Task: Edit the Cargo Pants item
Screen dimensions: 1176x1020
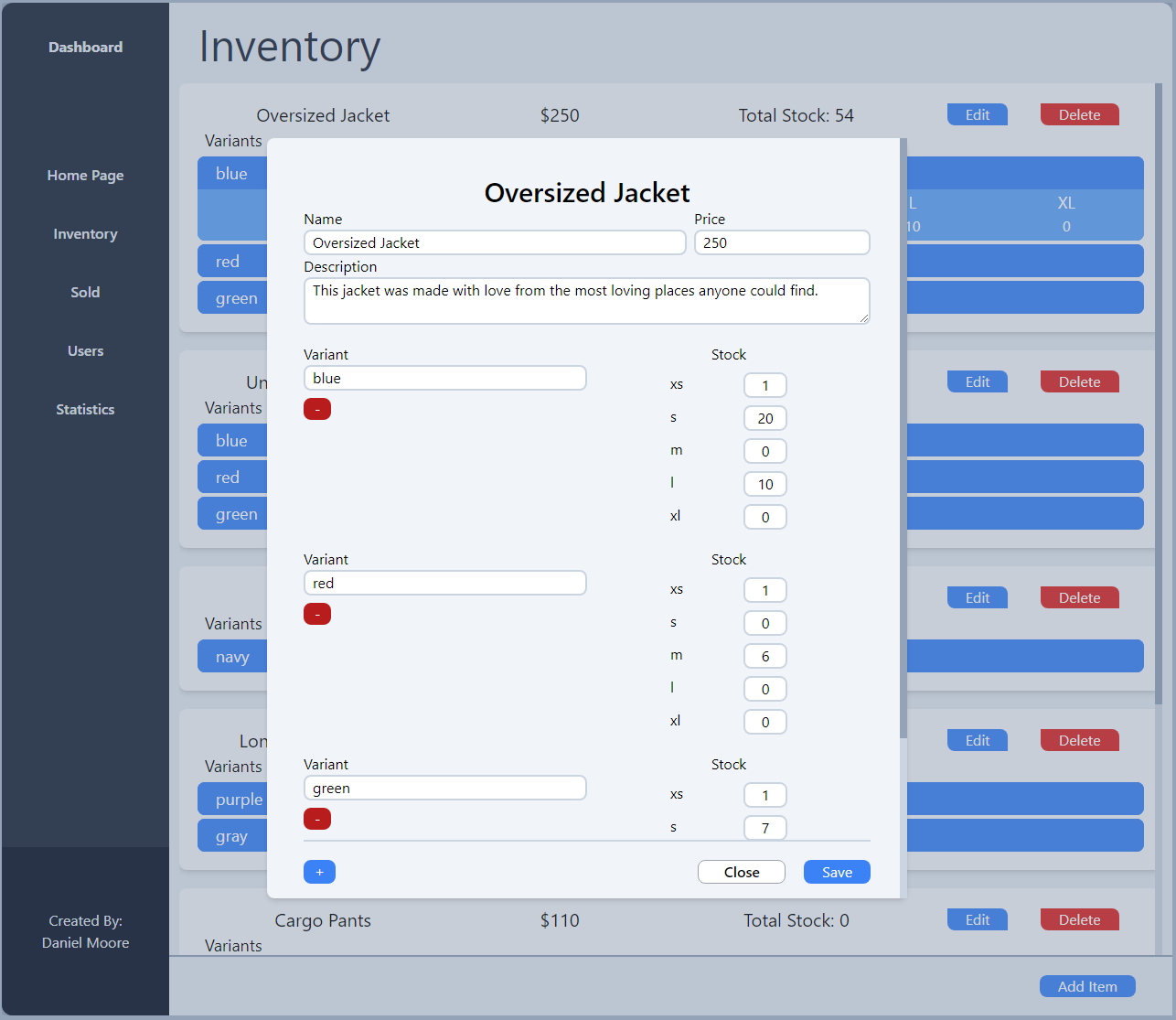Action: [978, 919]
